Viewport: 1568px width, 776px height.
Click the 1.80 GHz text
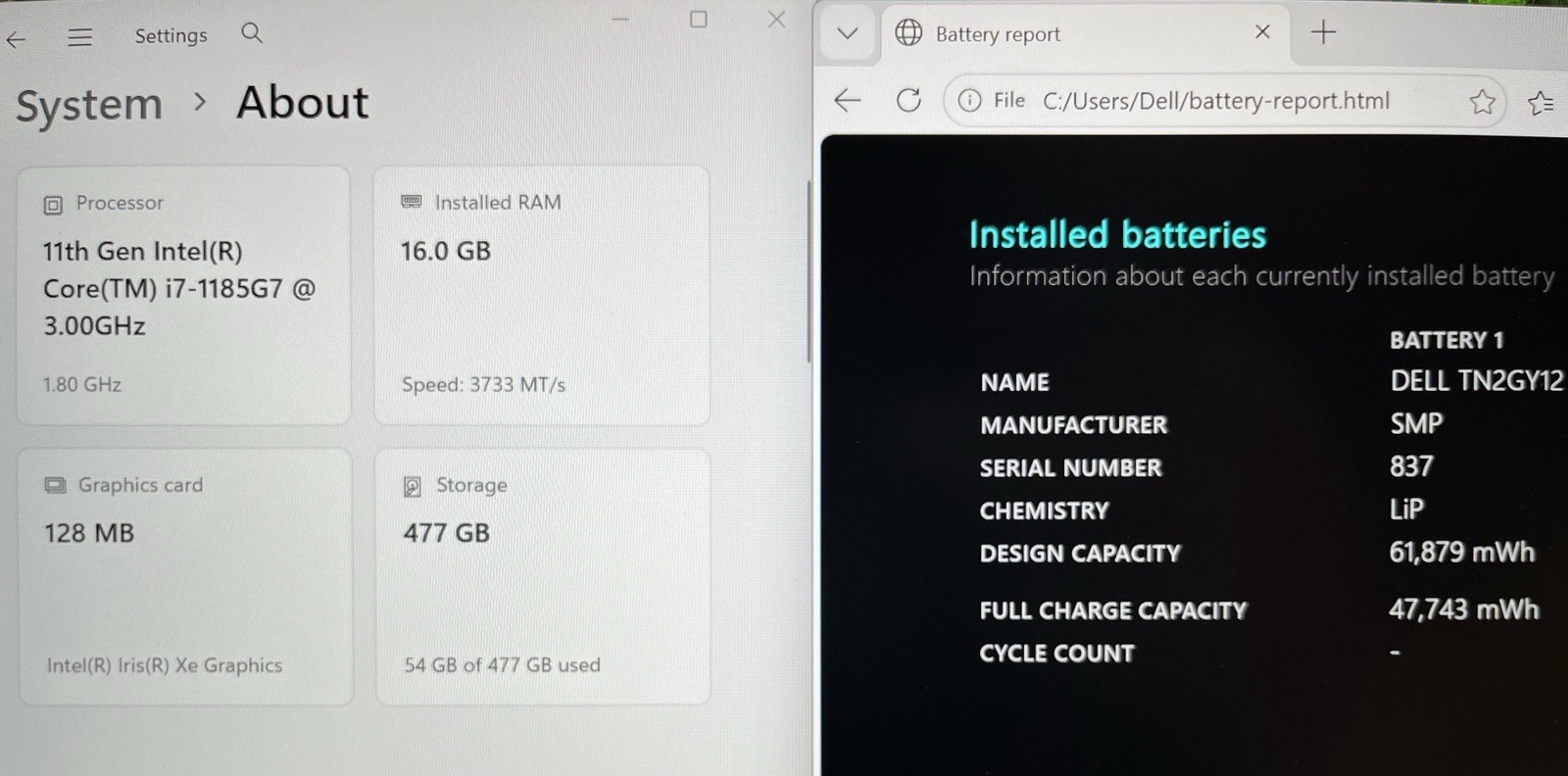(x=82, y=384)
